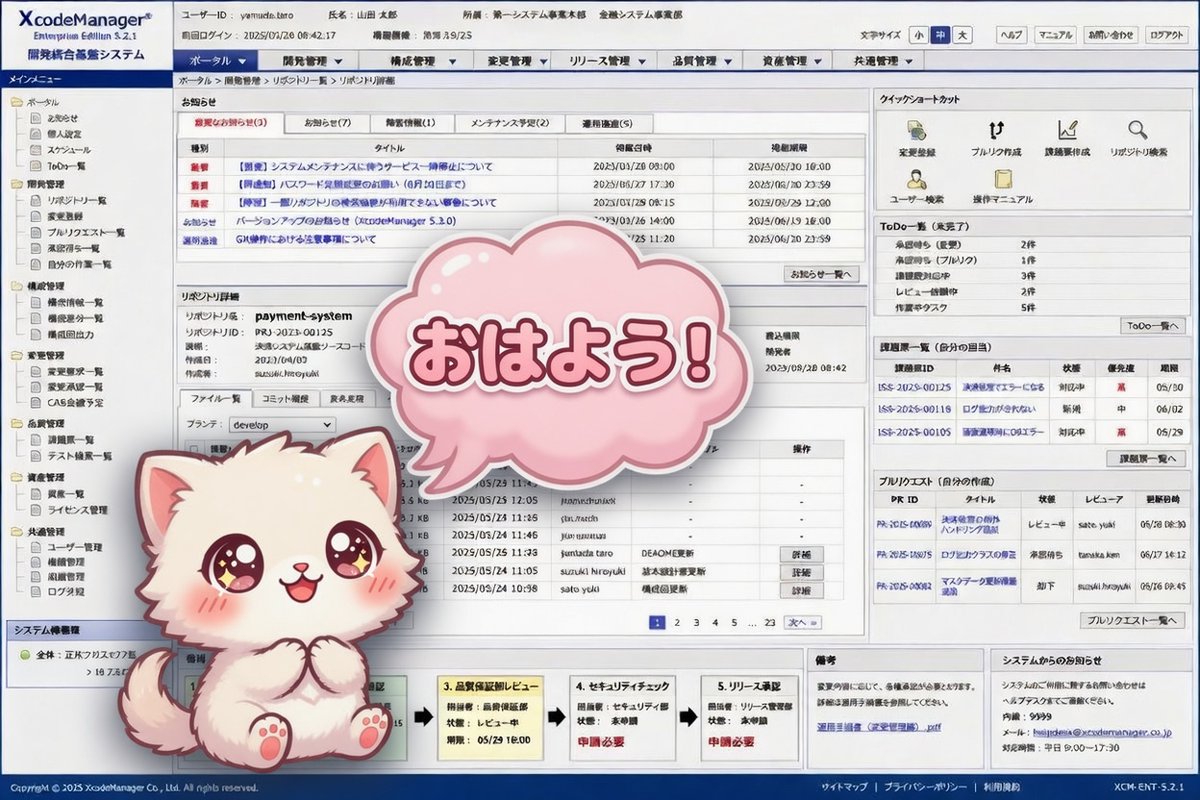Click the page icon next to ユーザー管理
The width and height of the screenshot is (1200, 800).
click(x=36, y=547)
